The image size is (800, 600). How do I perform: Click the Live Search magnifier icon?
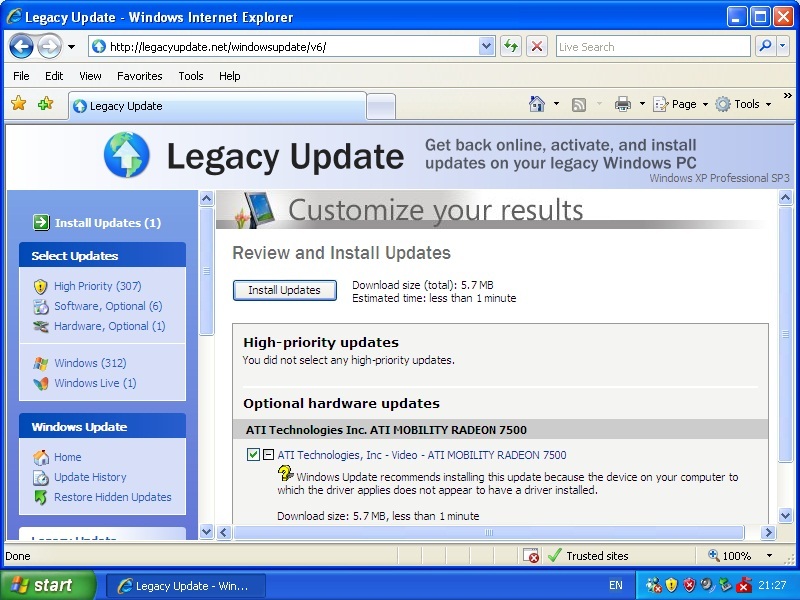(765, 46)
